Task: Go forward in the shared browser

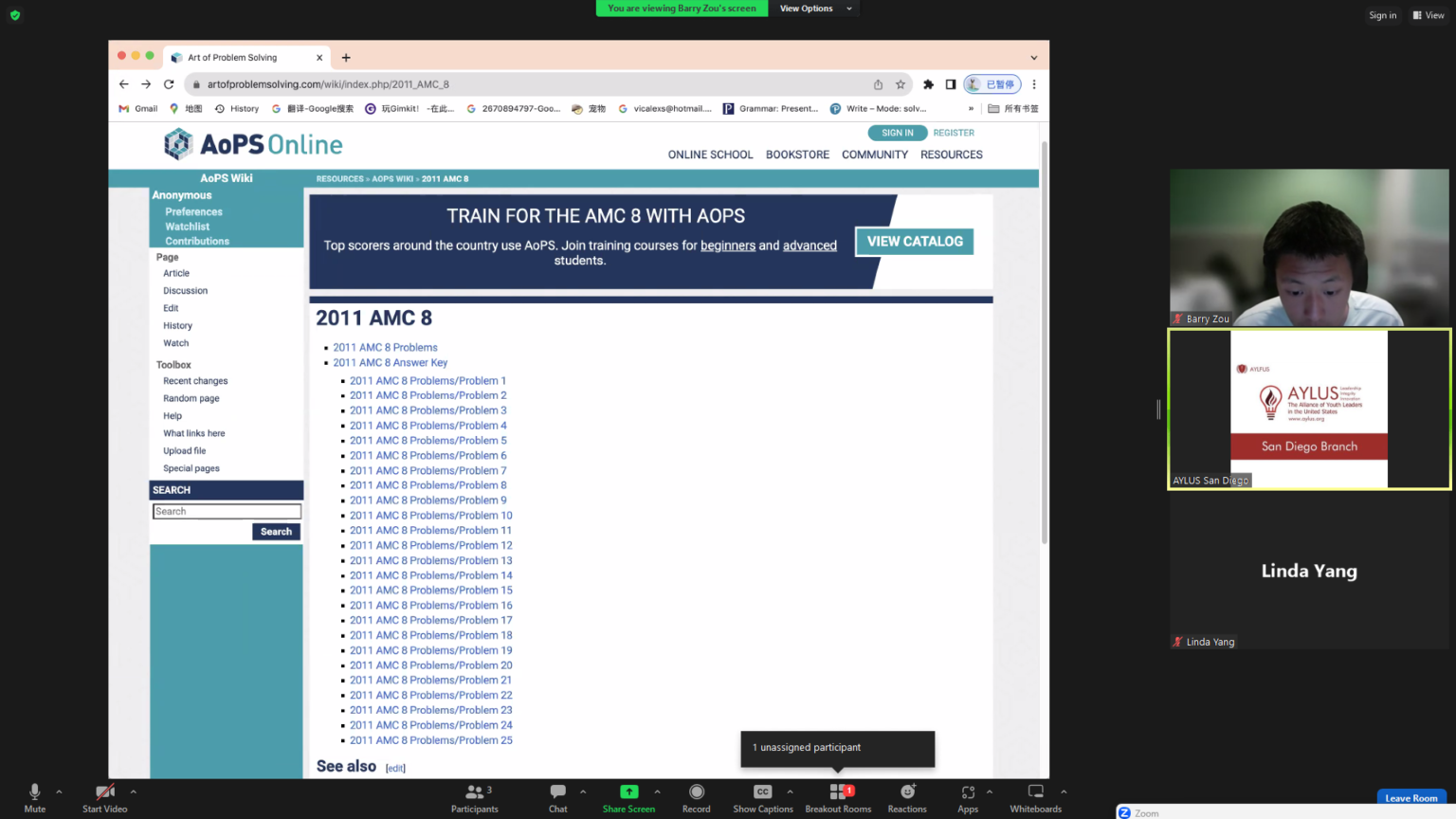Action: (146, 84)
